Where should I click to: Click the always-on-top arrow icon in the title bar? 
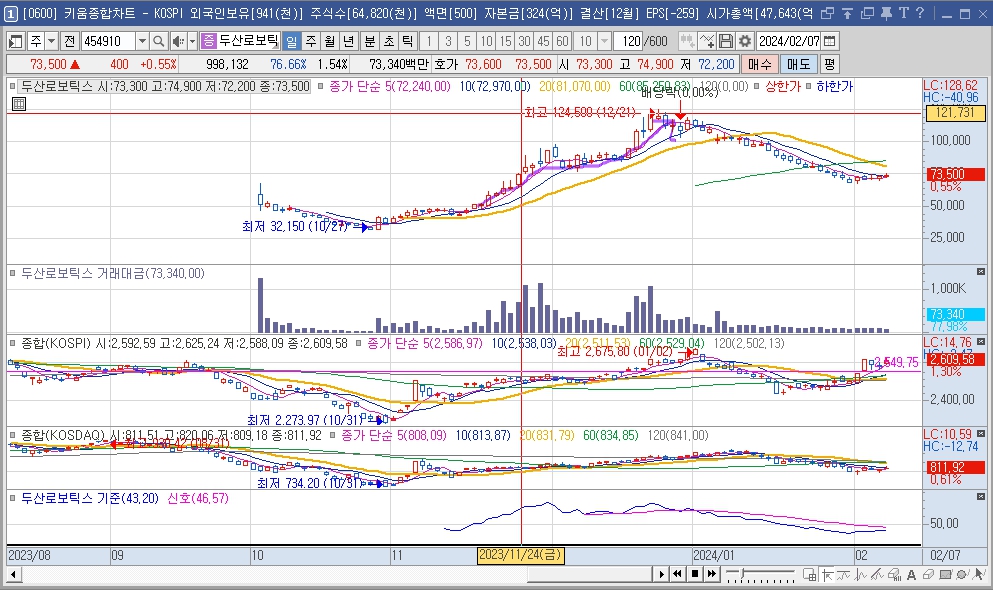[847, 13]
